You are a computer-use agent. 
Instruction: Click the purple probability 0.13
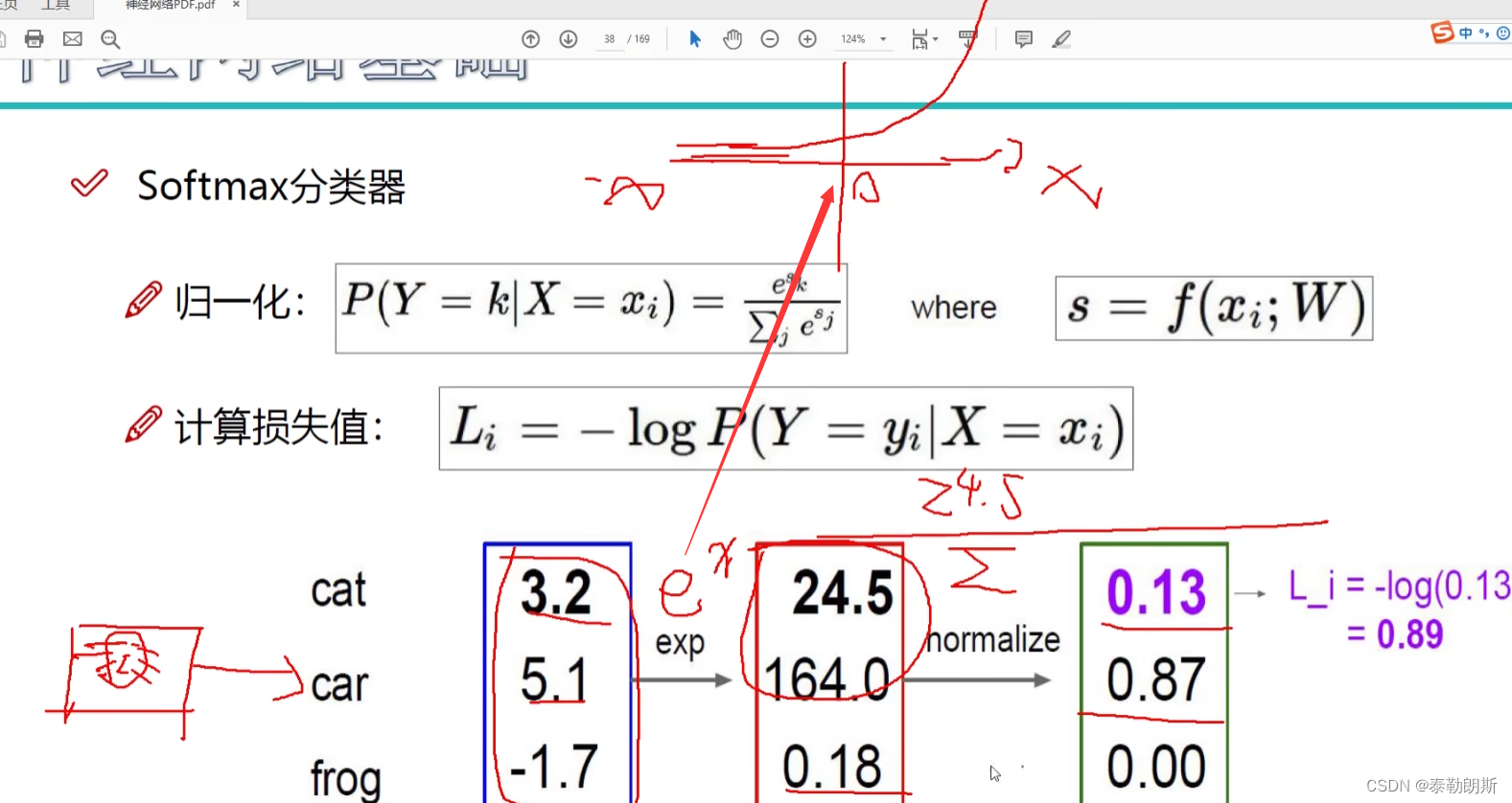(x=1156, y=592)
